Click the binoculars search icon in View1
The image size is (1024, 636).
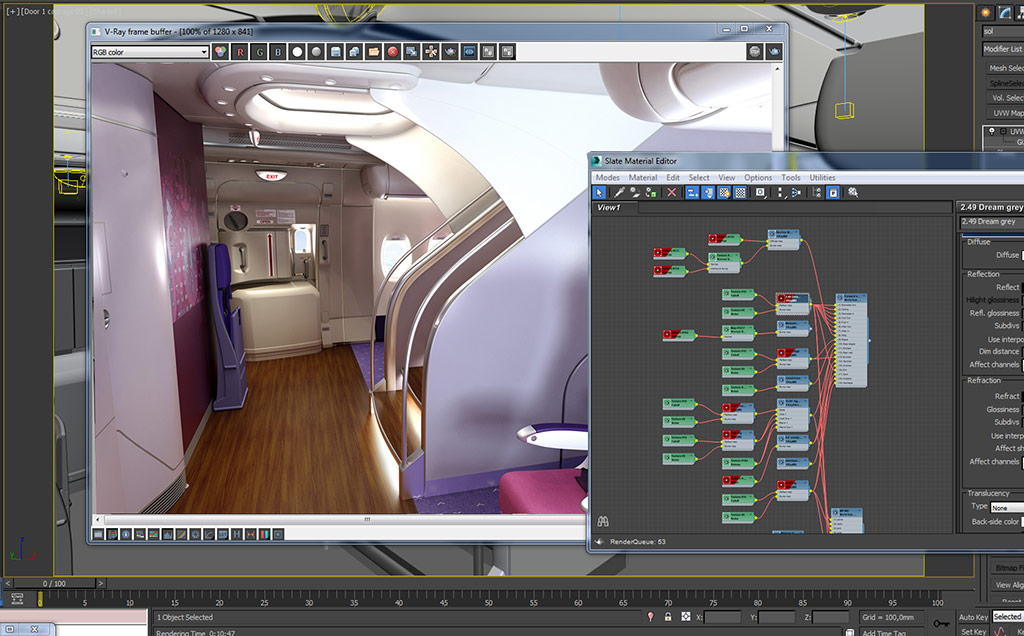(x=603, y=521)
